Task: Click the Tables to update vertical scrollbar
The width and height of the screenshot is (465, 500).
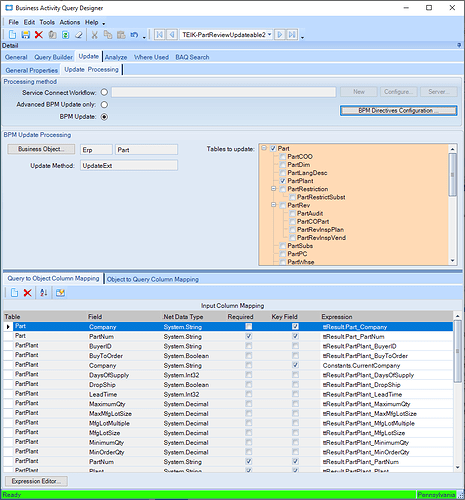Action: point(452,205)
